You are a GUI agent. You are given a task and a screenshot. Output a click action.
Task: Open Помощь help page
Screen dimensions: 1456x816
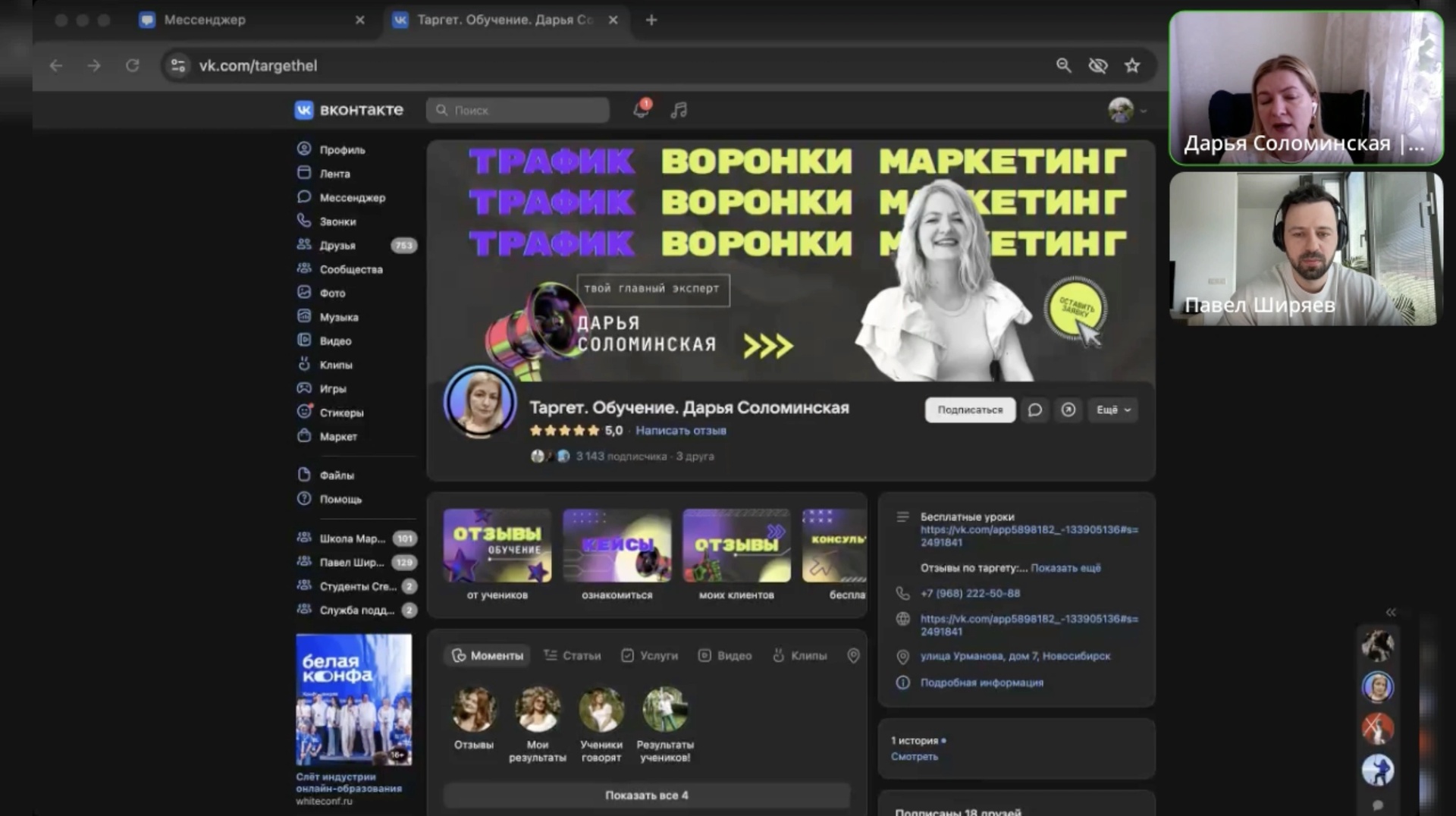329,499
